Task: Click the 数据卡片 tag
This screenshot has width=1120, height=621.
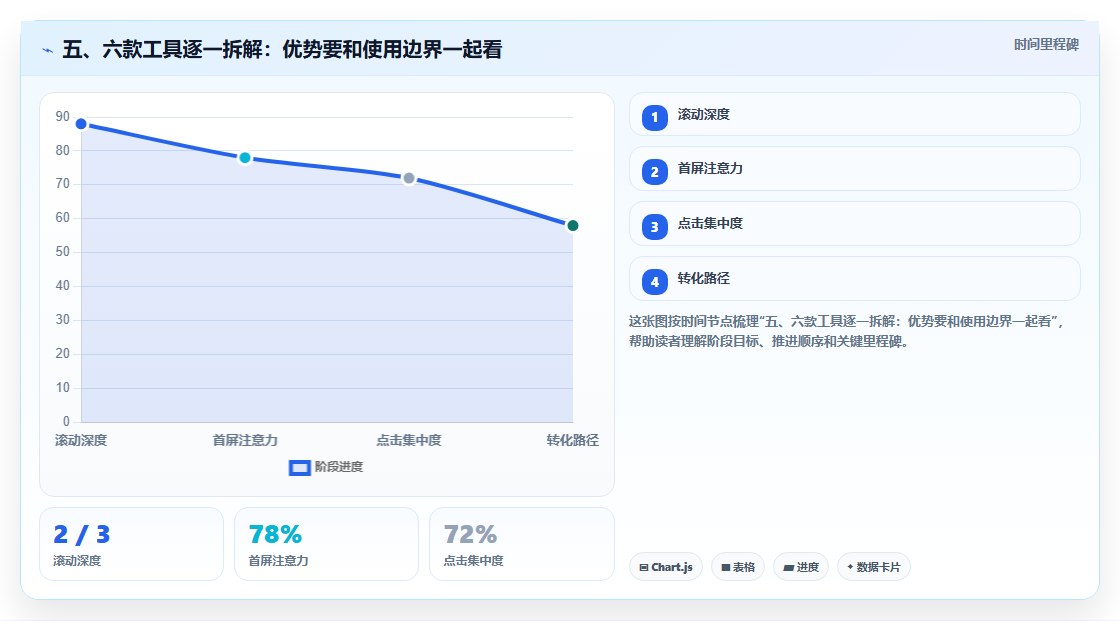Action: pos(874,567)
